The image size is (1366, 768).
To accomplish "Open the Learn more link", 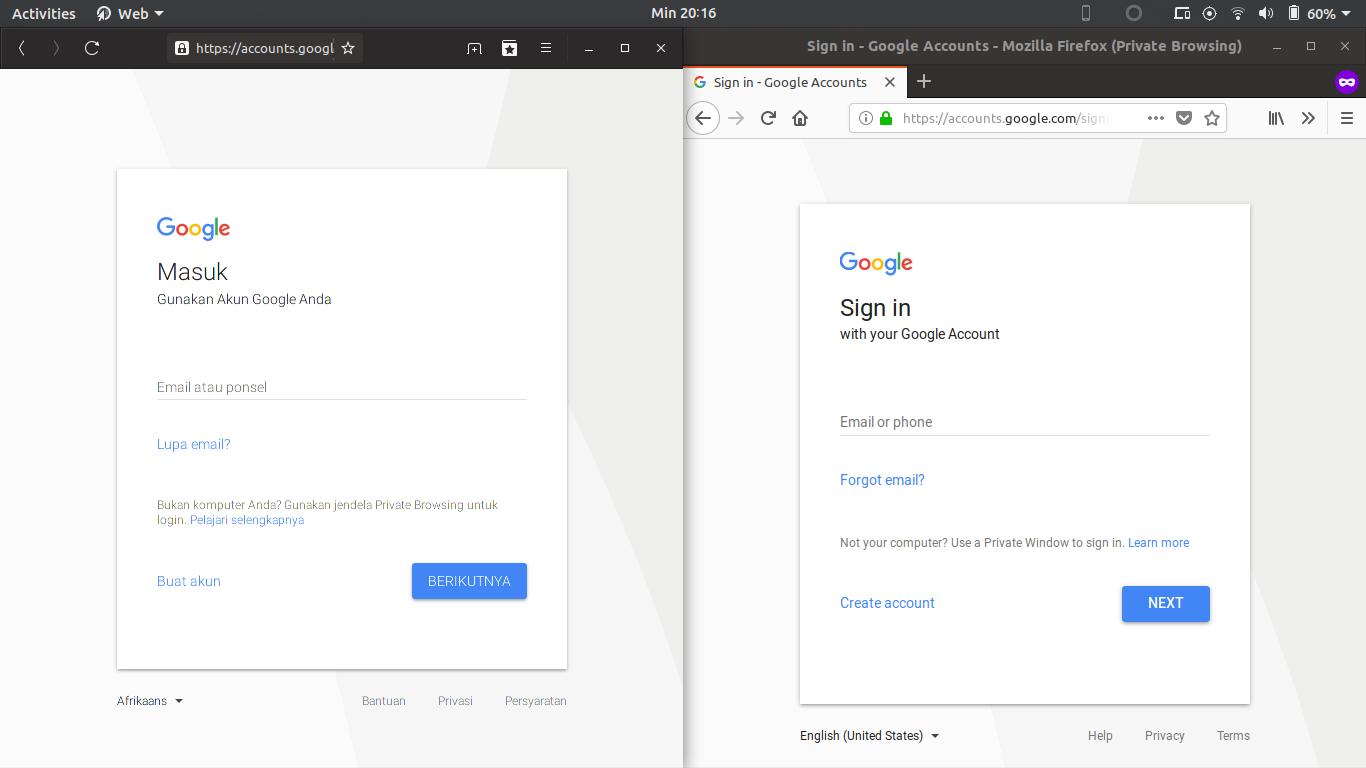I will click(1158, 543).
